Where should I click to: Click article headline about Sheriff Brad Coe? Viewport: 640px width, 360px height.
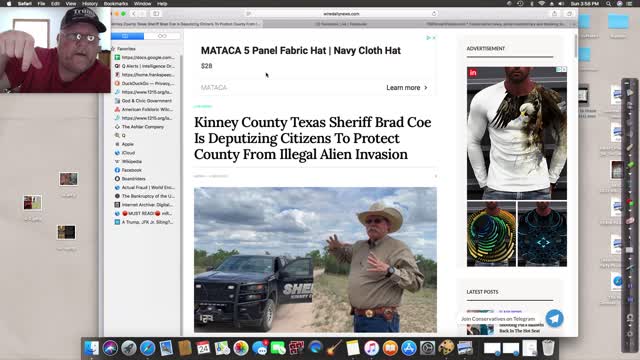[313, 138]
